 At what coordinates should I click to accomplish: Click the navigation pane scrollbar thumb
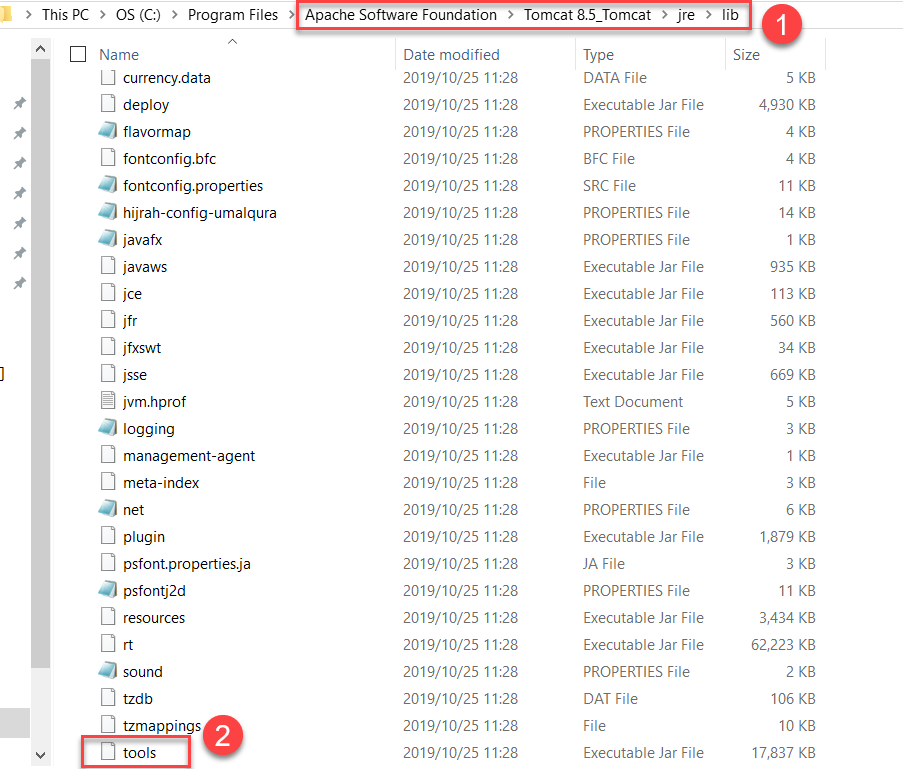tap(40, 363)
